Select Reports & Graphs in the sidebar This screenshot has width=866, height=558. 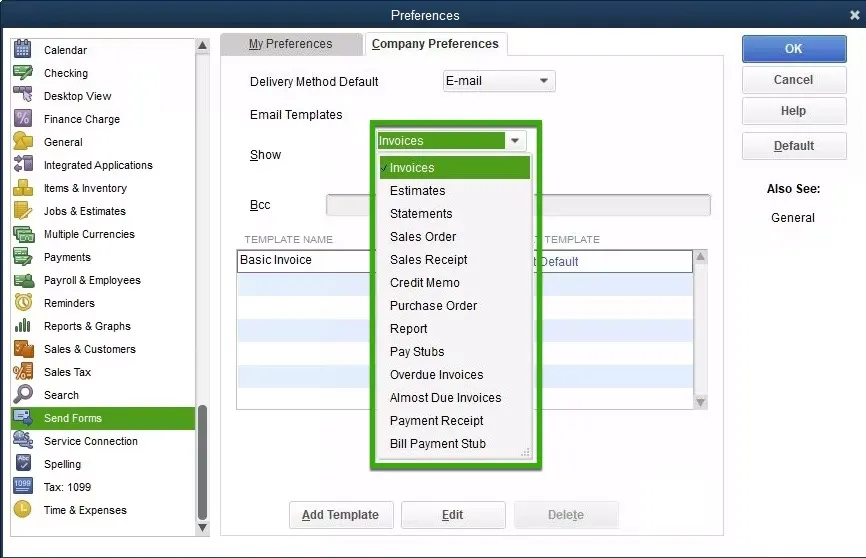pos(103,326)
